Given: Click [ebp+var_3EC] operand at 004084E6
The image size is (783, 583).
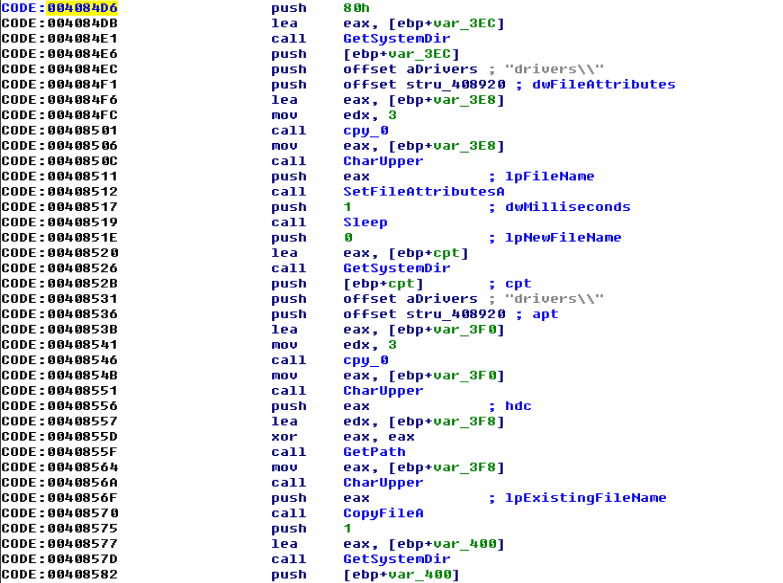Looking at the screenshot, I should click(401, 54).
